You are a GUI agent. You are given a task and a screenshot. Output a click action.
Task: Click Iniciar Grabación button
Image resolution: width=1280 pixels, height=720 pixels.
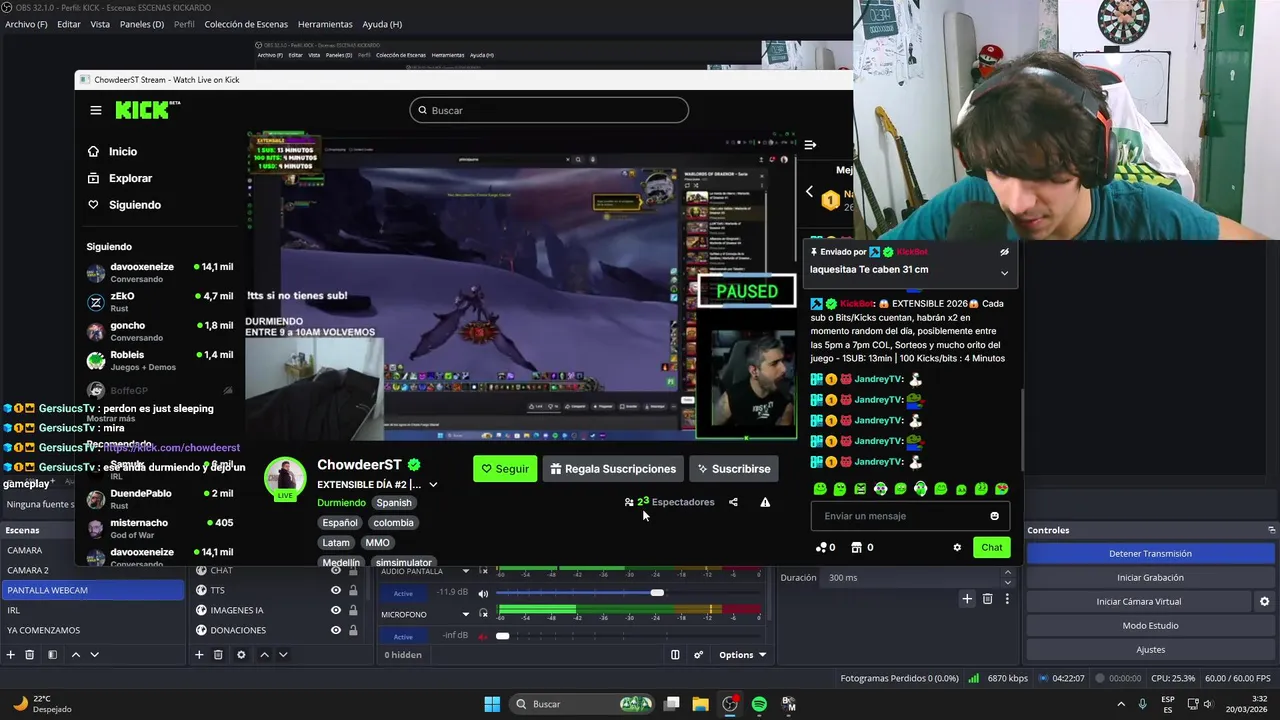(x=1150, y=578)
